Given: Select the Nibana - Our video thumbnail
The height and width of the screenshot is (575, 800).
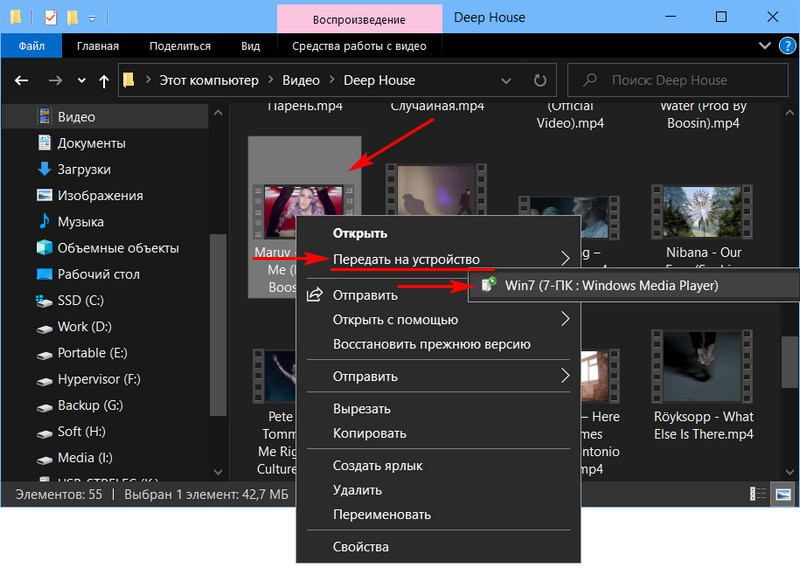Looking at the screenshot, I should click(x=702, y=212).
